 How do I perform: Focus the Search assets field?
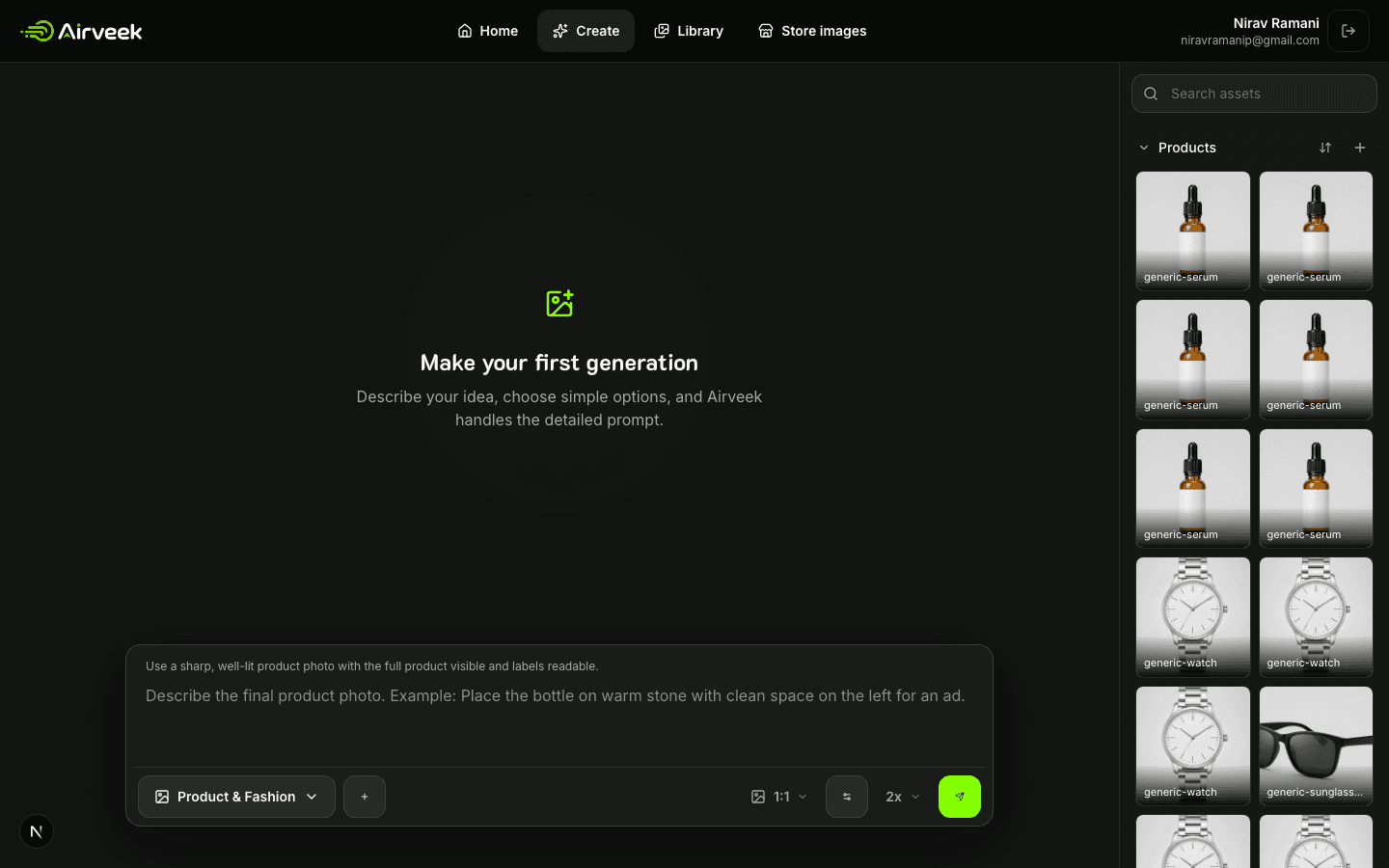[1254, 94]
